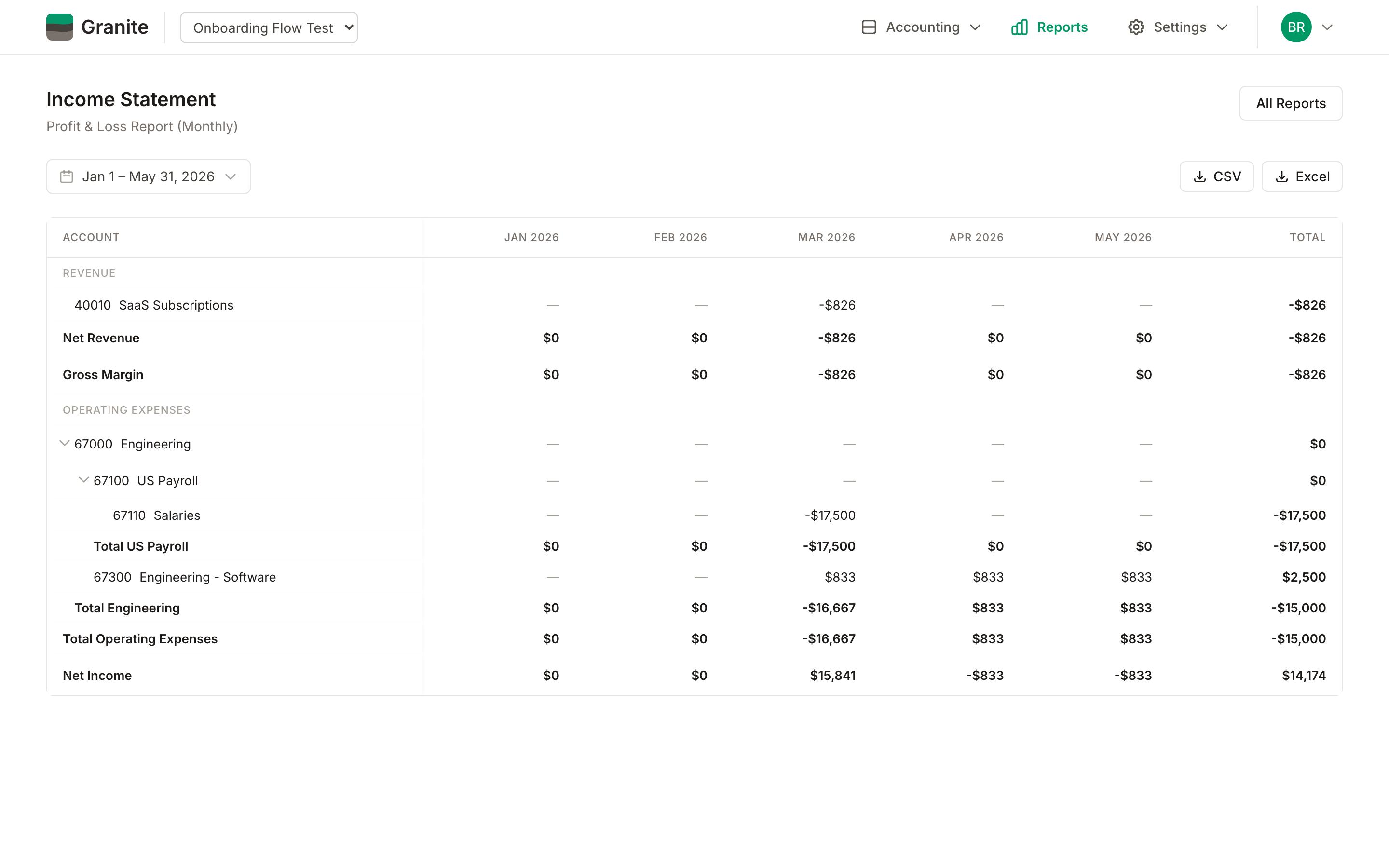The image size is (1389, 868).
Task: Click the CSV download icon
Action: [1199, 177]
